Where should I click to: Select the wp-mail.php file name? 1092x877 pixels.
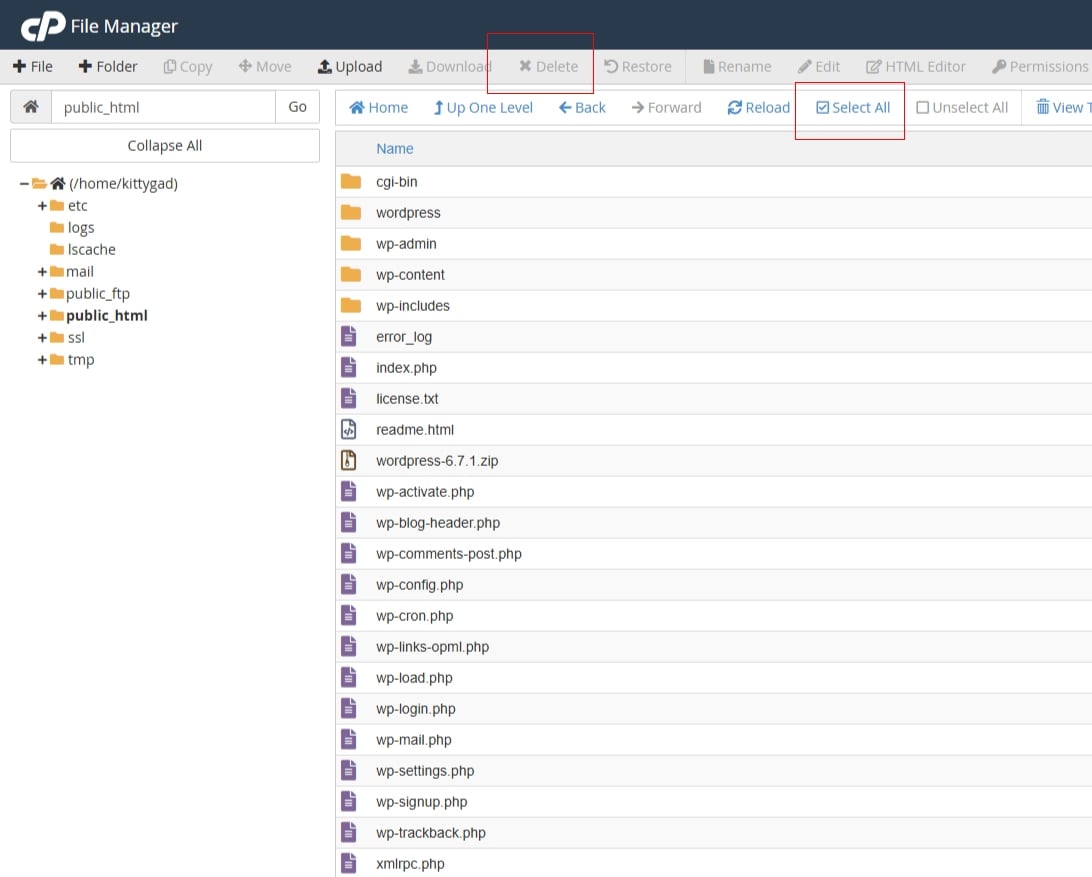(x=414, y=740)
